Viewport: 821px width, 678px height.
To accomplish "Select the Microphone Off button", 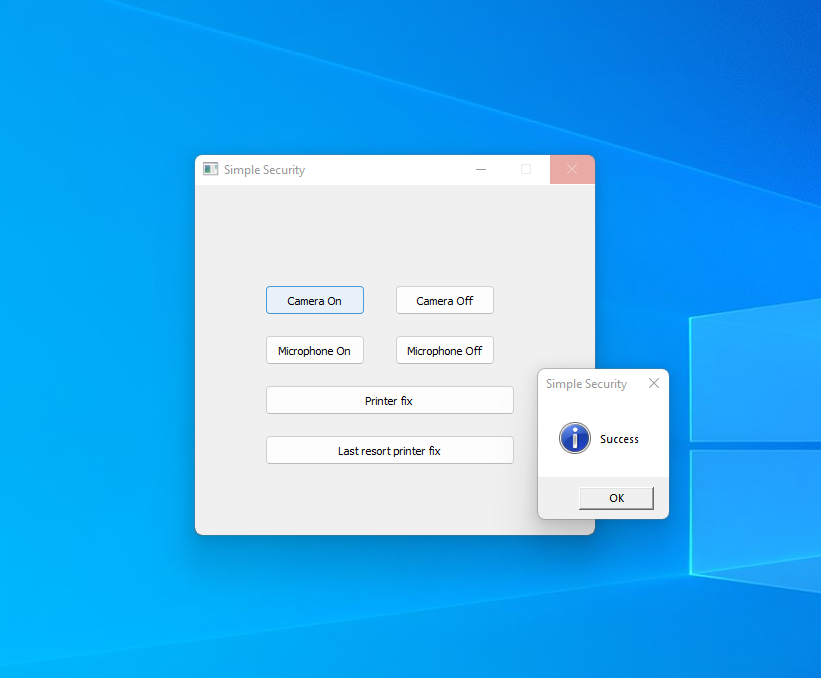I will click(x=445, y=350).
